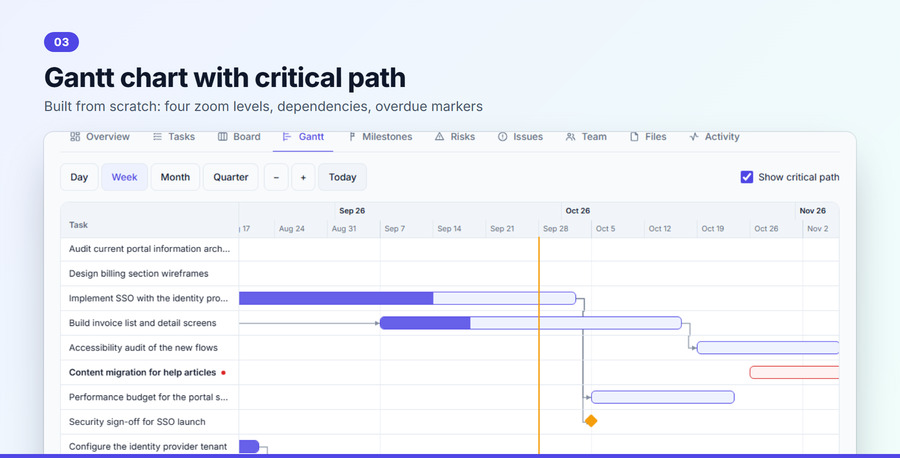Click the Configure identity provider tenant bar
This screenshot has height=458, width=900.
coord(249,446)
